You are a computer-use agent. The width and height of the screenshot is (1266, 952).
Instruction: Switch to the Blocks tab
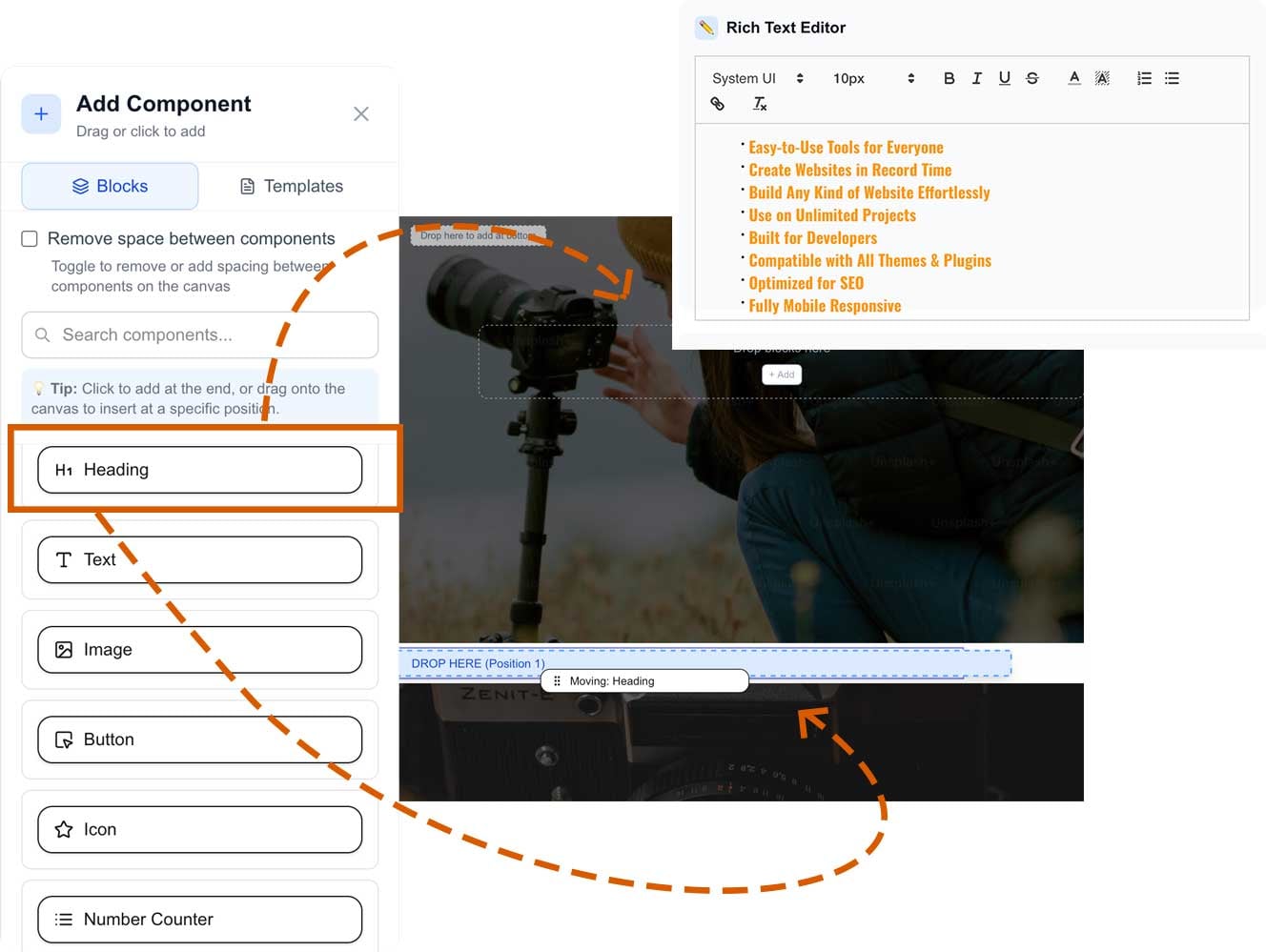(x=111, y=186)
